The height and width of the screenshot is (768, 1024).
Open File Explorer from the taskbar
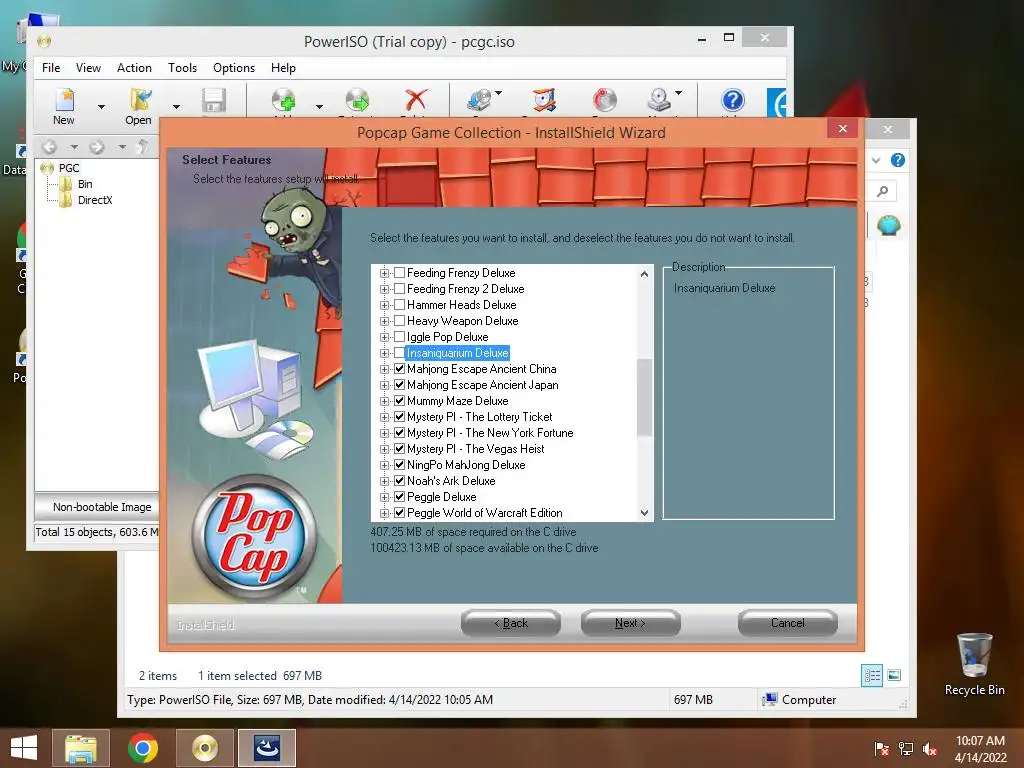coord(81,748)
